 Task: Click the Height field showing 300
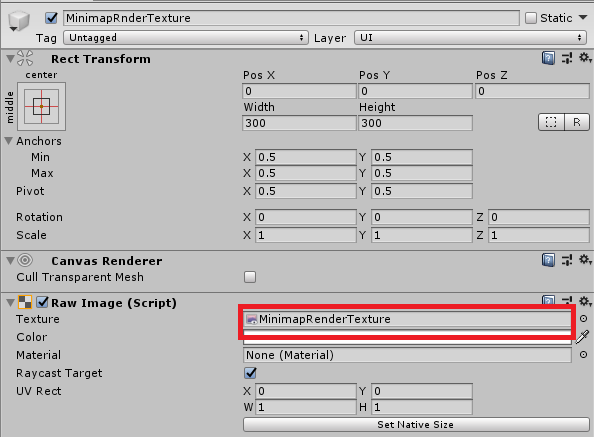[416, 123]
